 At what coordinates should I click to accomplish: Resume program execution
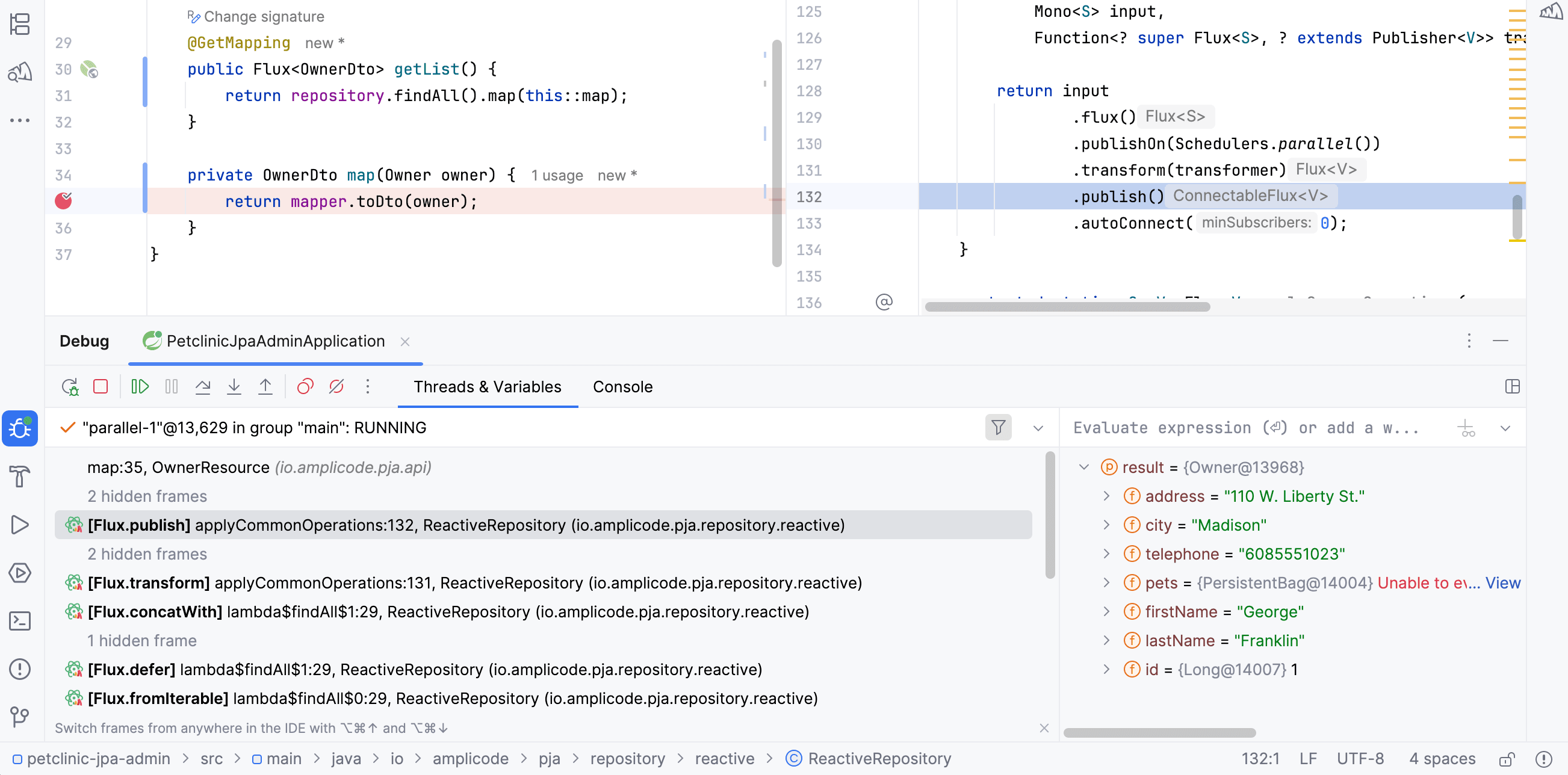140,387
